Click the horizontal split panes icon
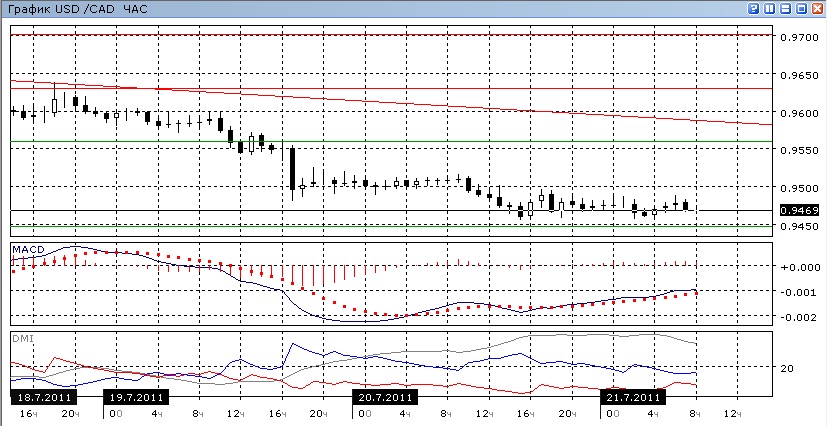The height and width of the screenshot is (426, 827). 786,8
